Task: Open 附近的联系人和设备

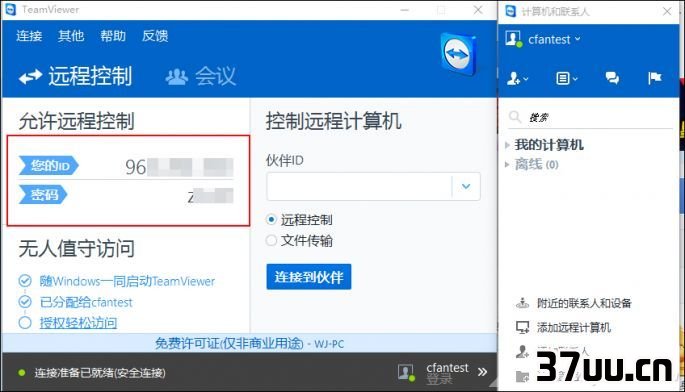Action: pyautogui.click(x=584, y=303)
